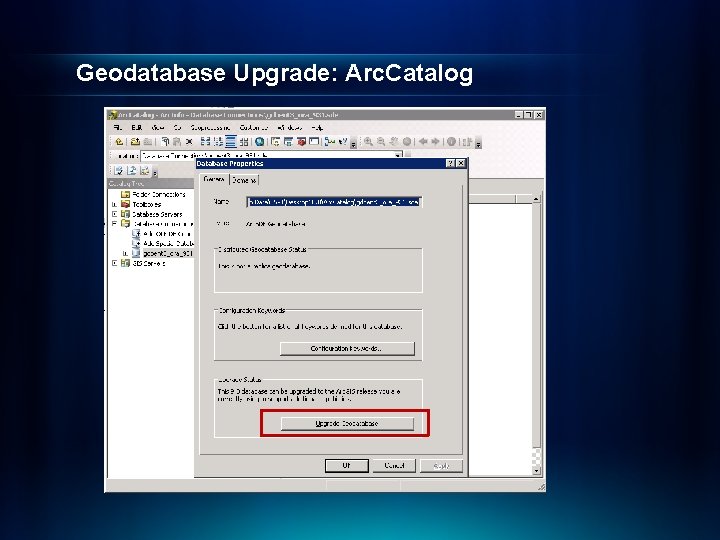This screenshot has width=720, height=540.
Task: Open the Search window icon
Action: pos(288,142)
